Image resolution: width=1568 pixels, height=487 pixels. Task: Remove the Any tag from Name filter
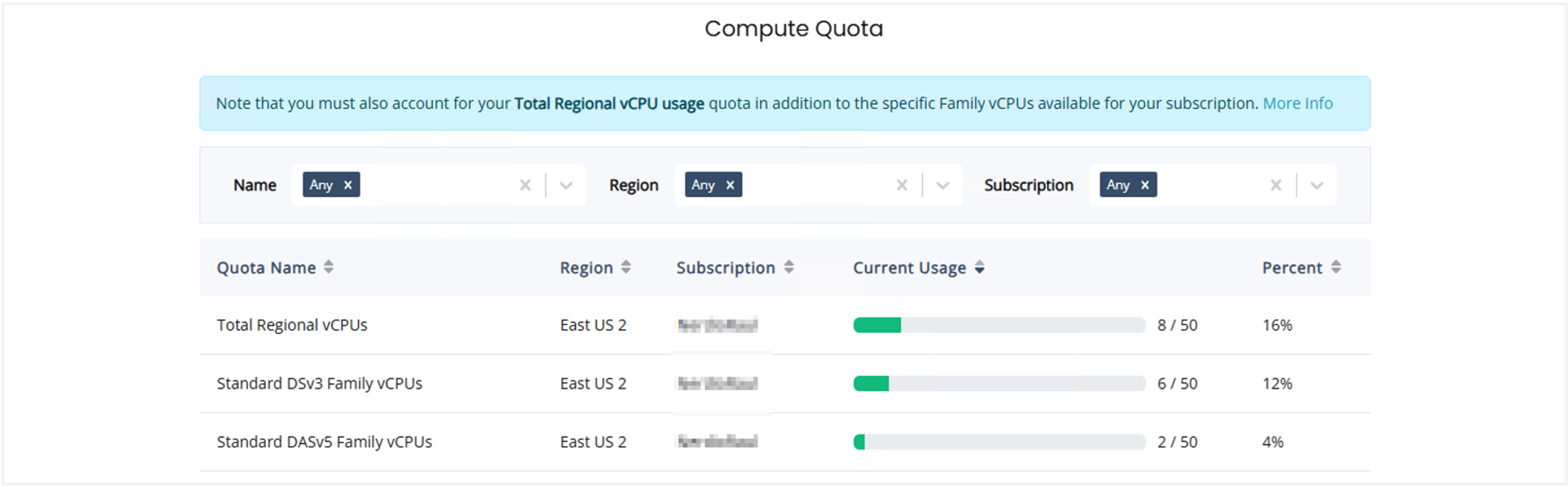coord(348,185)
